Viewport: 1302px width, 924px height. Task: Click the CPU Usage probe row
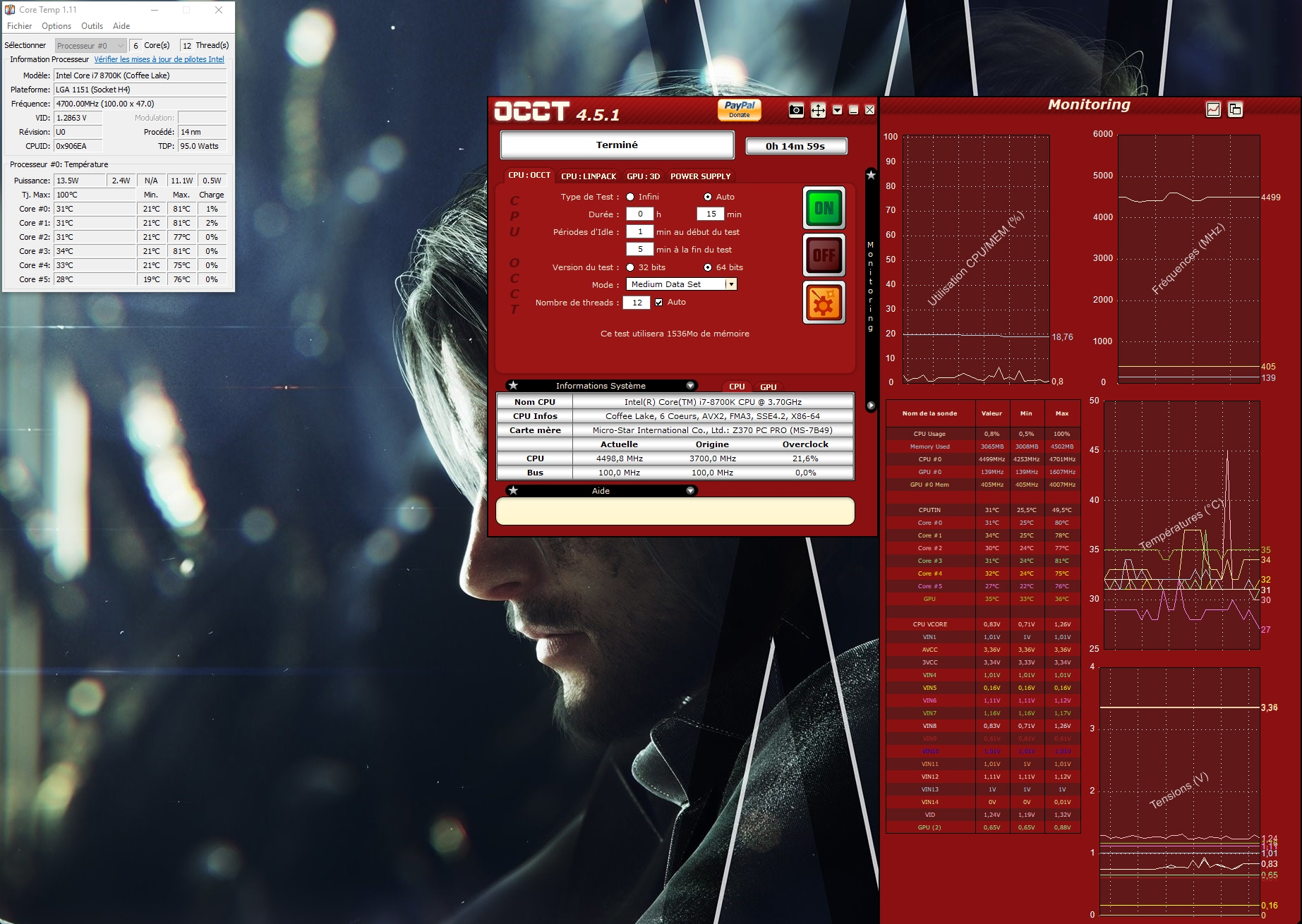pyautogui.click(x=983, y=434)
